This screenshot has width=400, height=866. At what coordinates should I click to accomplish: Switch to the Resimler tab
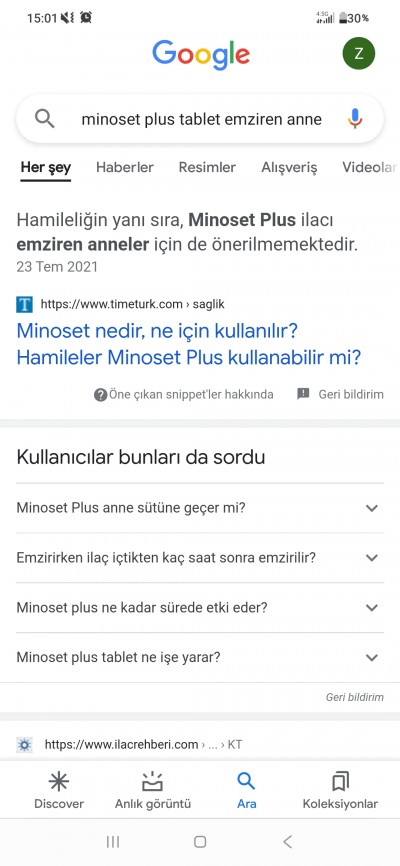(x=207, y=167)
